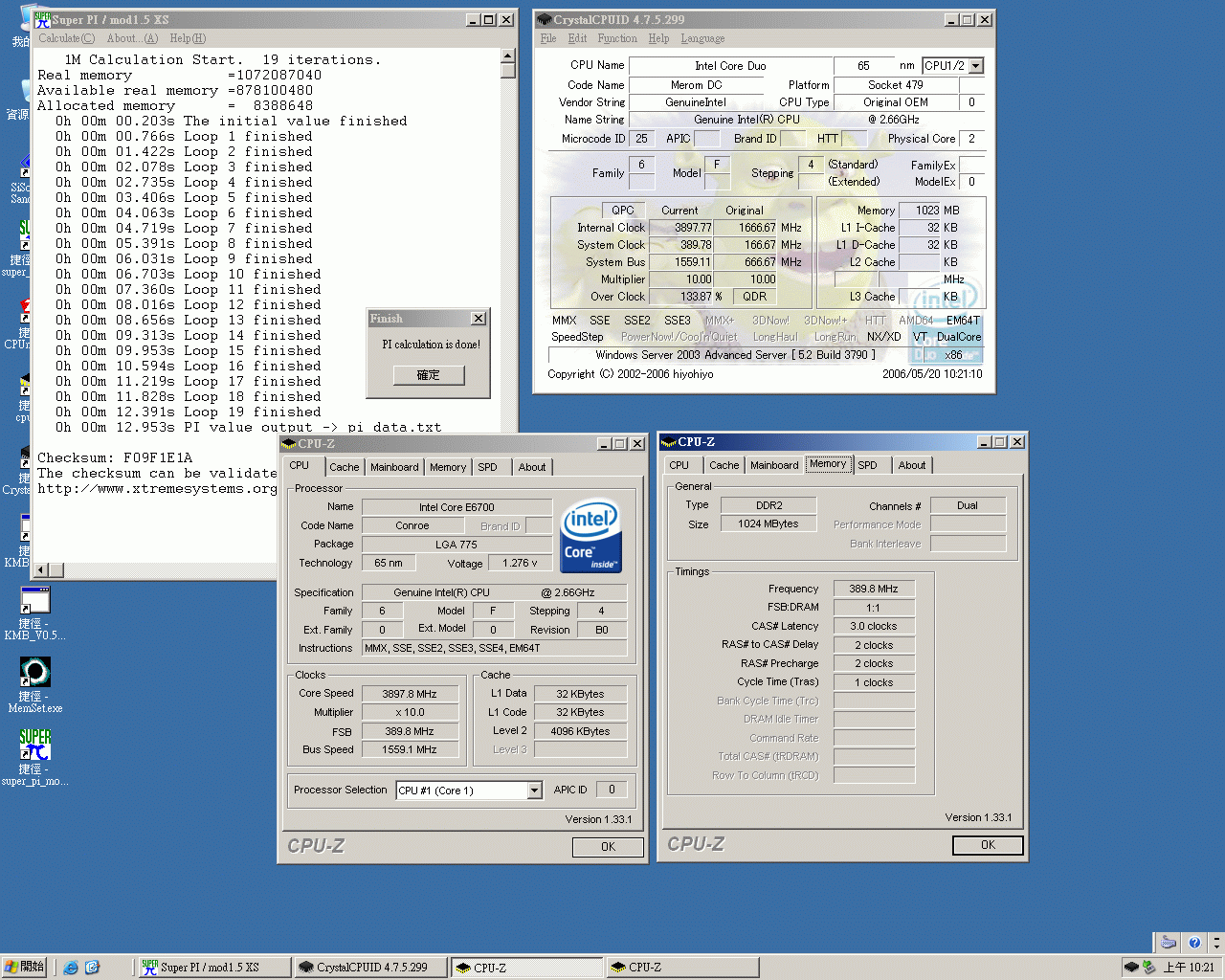Close the Finish dialog
The image size is (1225, 980).
479,319
